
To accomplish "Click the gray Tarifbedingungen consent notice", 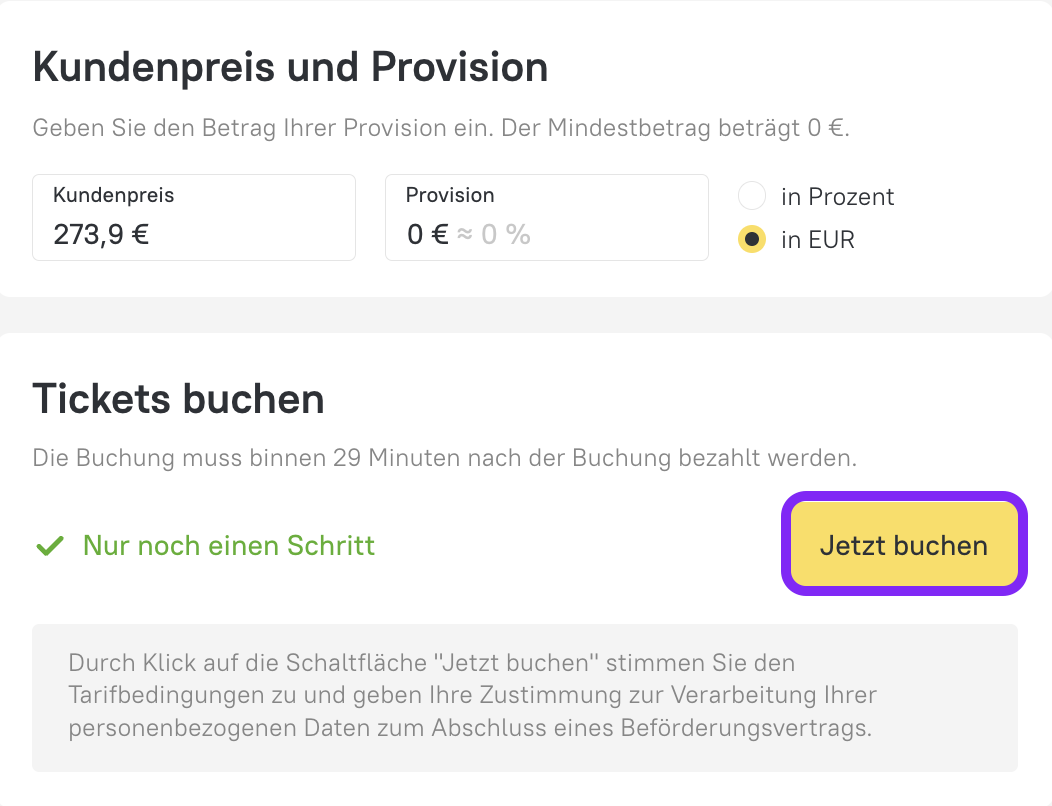I will 524,696.
